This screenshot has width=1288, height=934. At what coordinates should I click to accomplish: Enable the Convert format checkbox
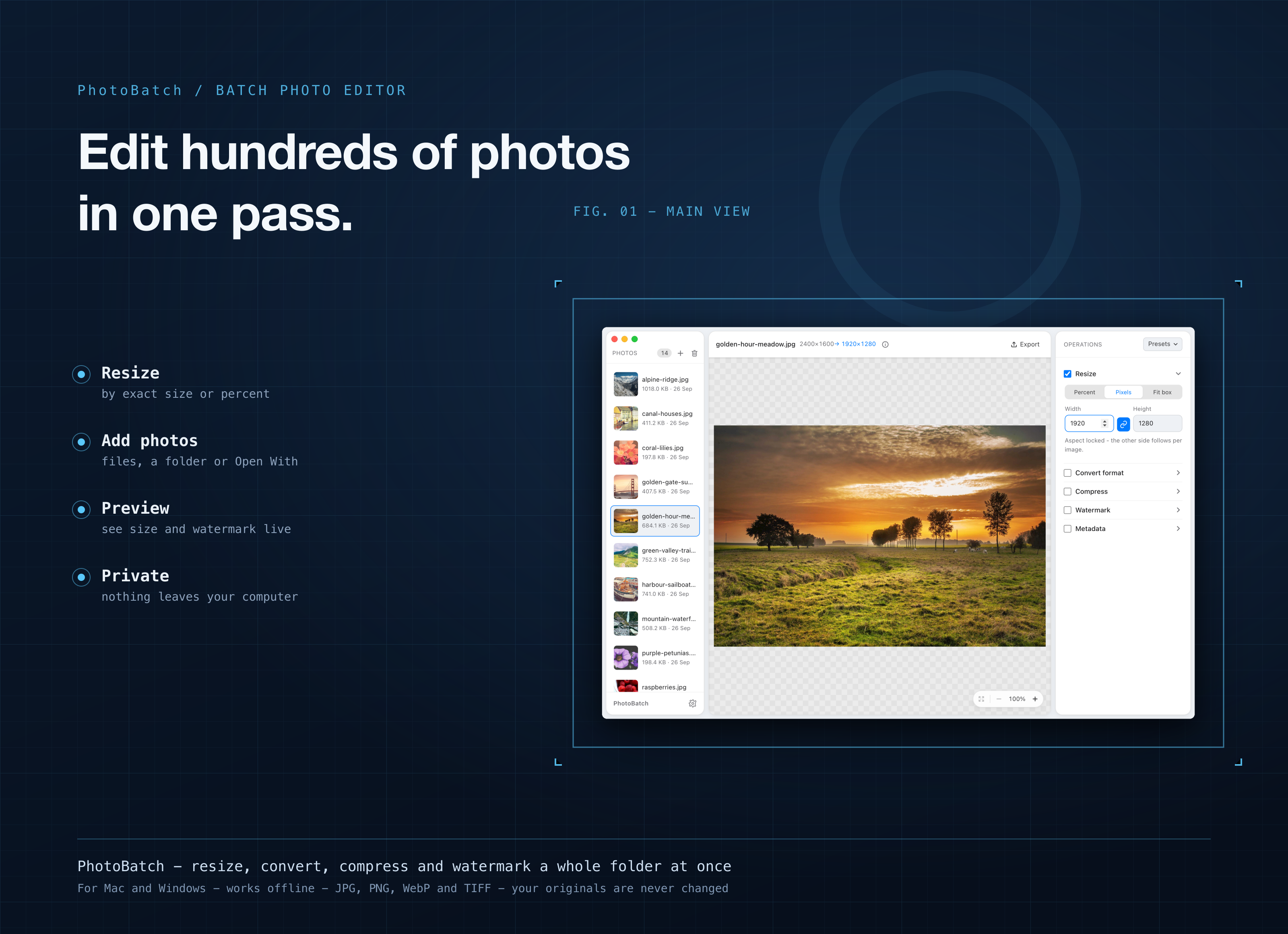click(x=1068, y=473)
